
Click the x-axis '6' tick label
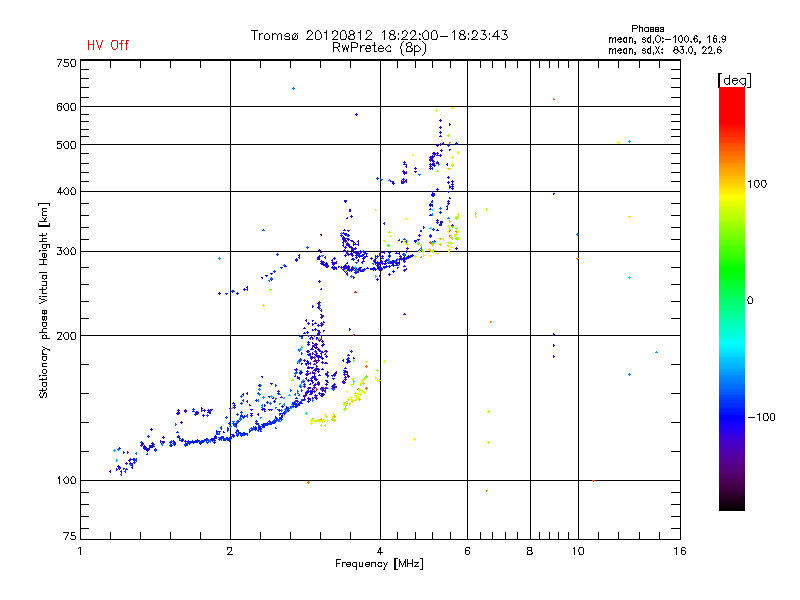point(467,551)
